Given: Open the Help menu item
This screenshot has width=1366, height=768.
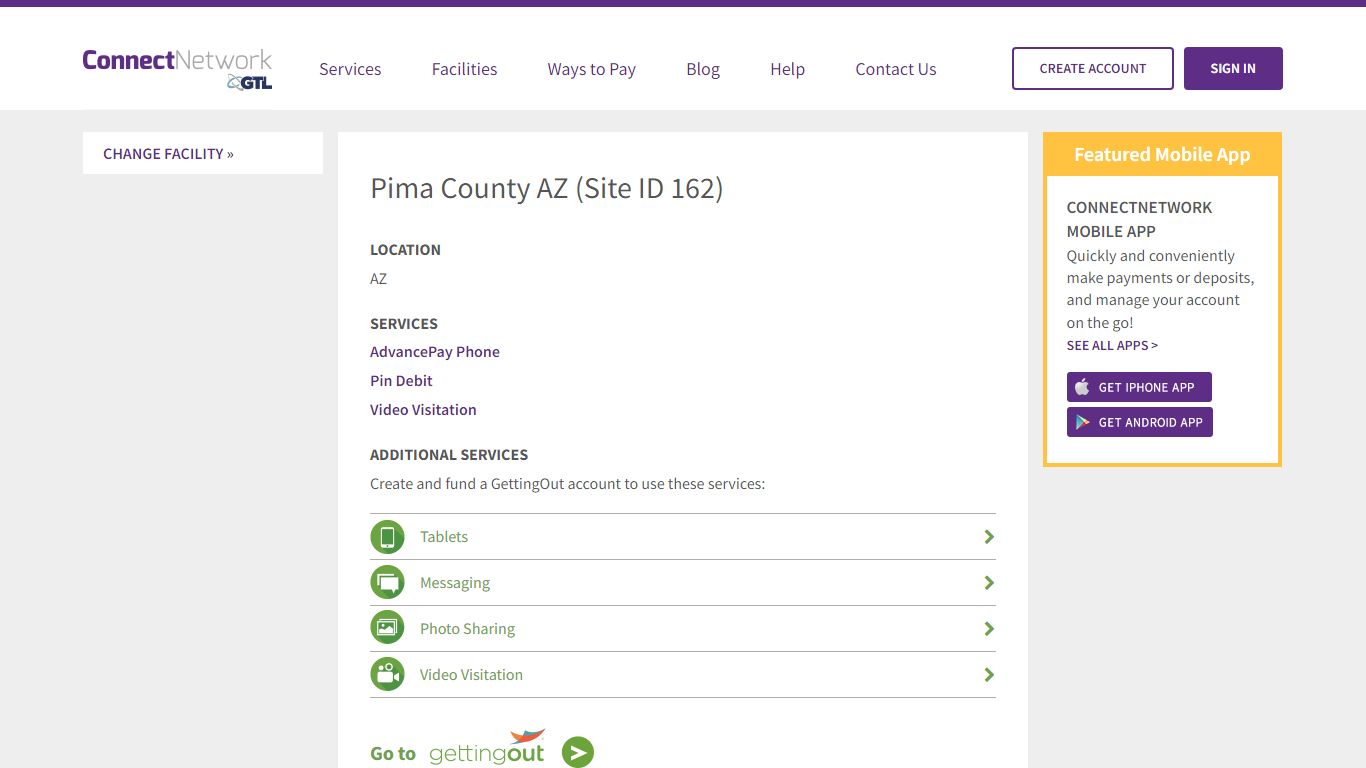Looking at the screenshot, I should (x=787, y=69).
